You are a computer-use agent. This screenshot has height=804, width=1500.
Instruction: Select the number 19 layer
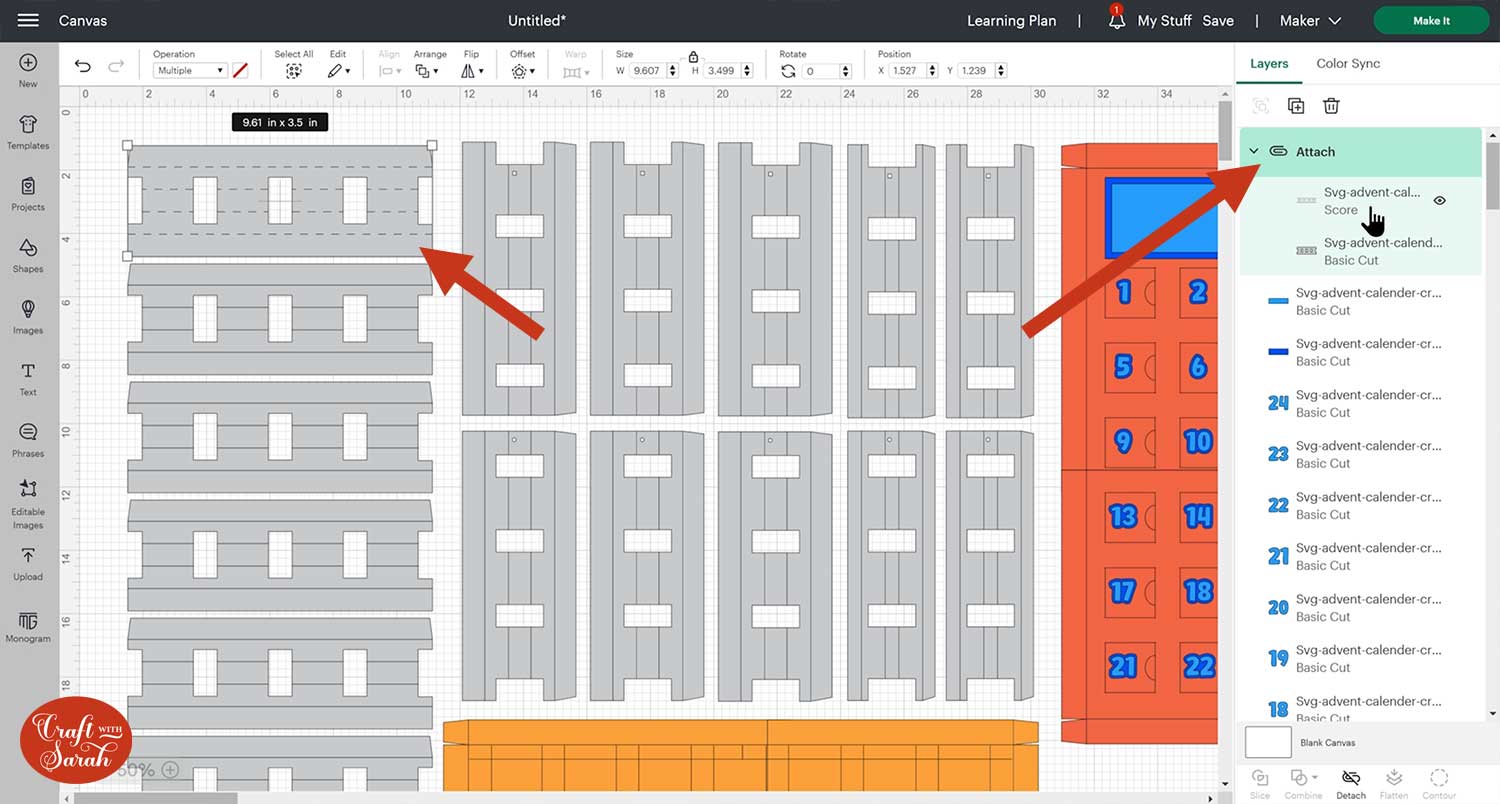tap(1362, 658)
